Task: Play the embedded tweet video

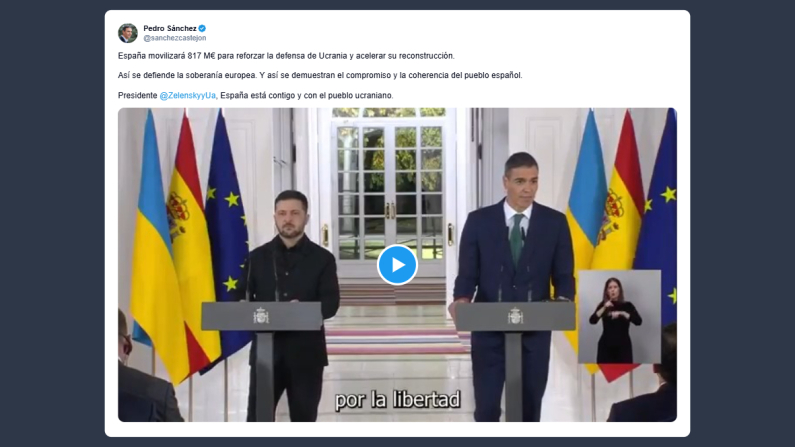Action: (x=397, y=265)
